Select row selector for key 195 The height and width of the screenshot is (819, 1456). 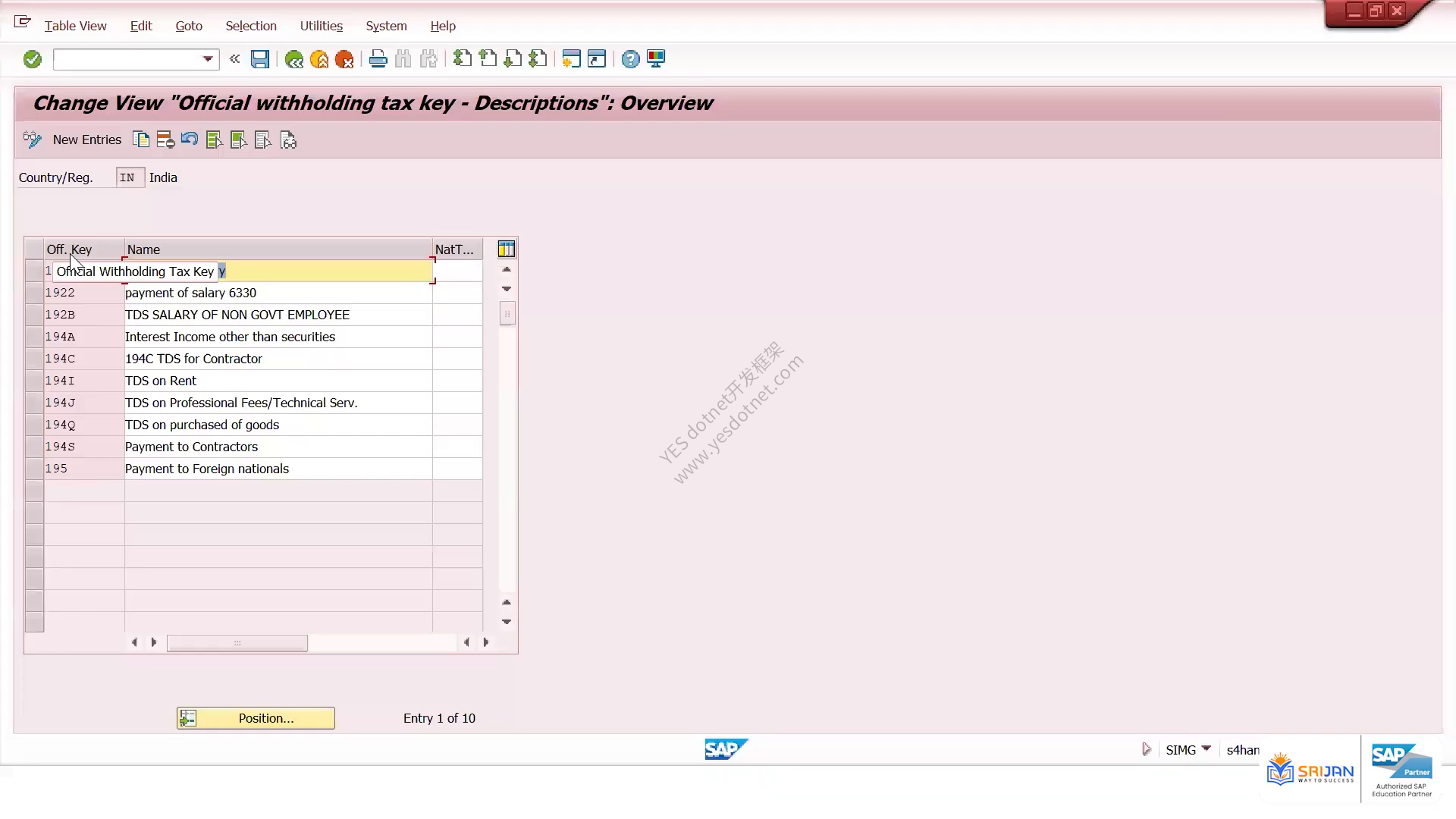(34, 469)
